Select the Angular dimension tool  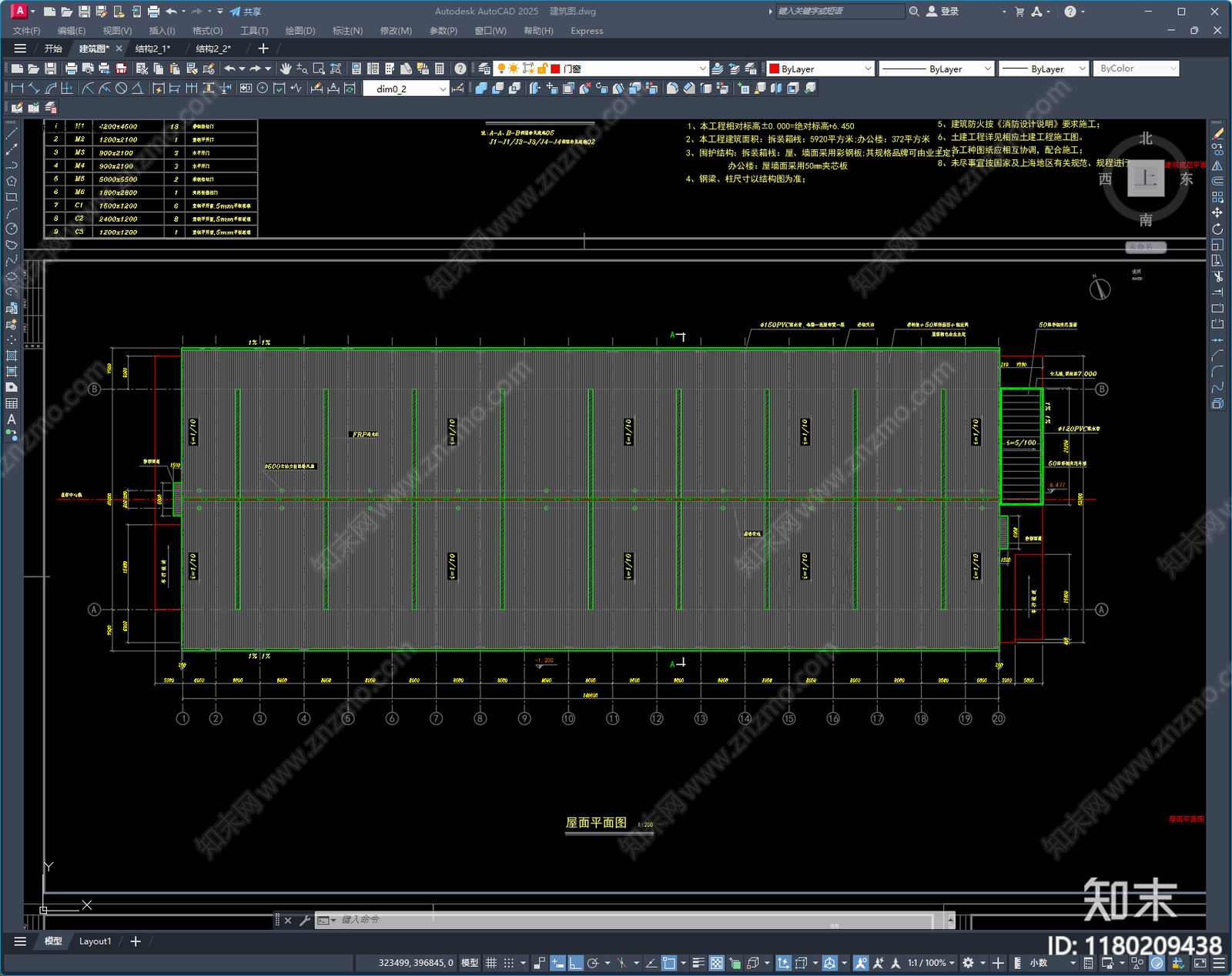click(x=137, y=89)
